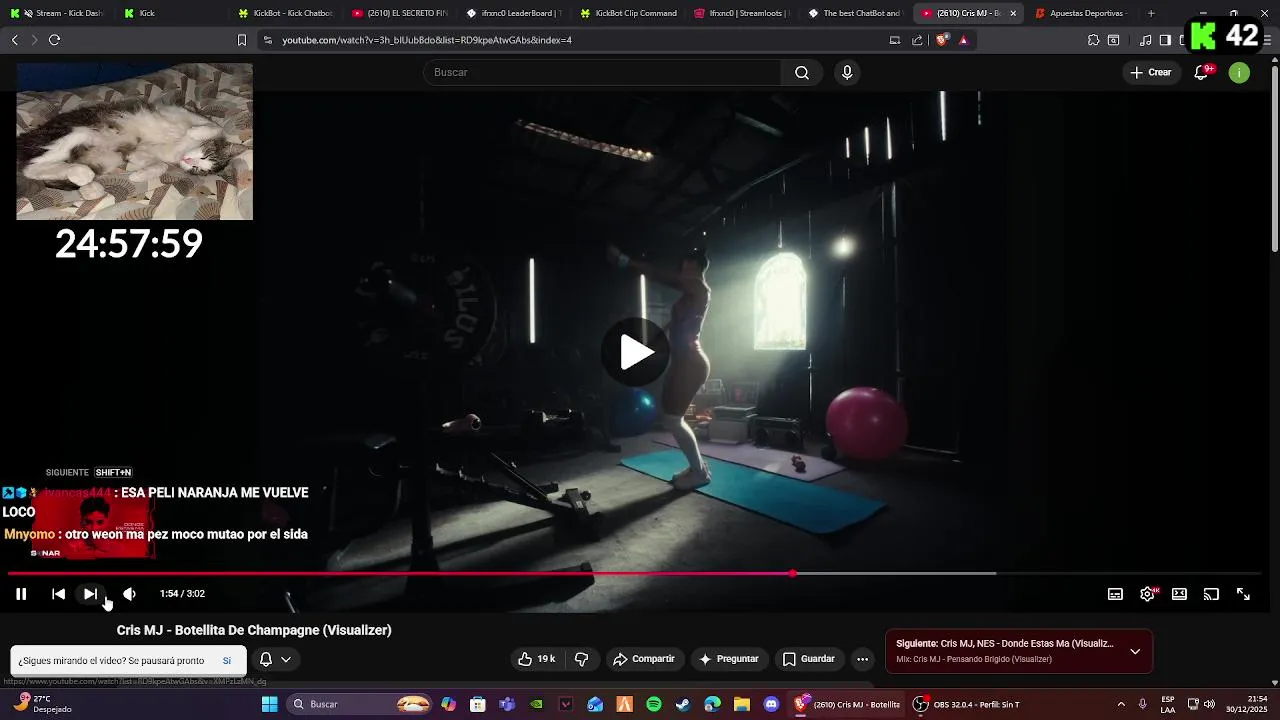Bookmark this page icon

(241, 40)
